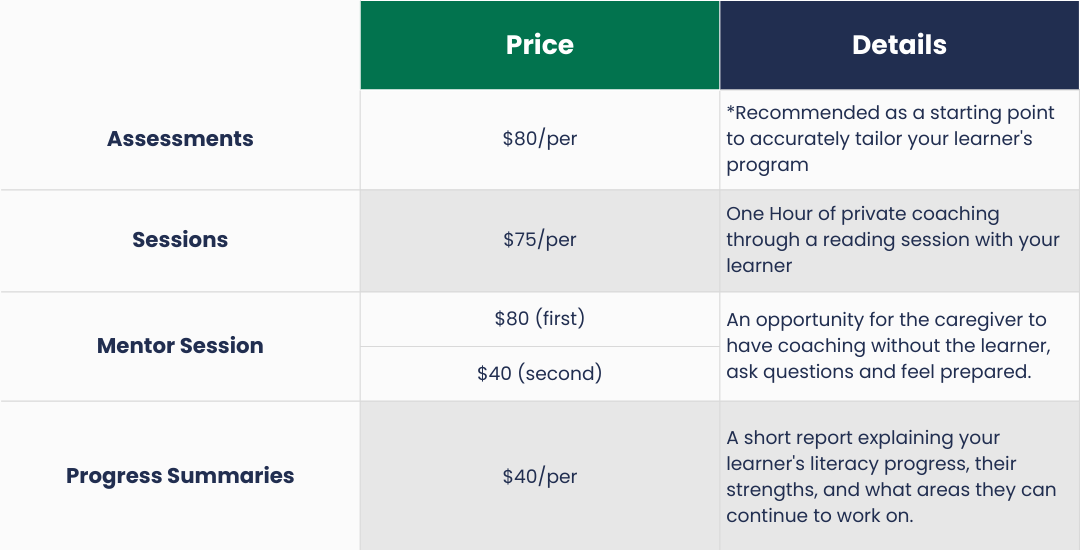Image resolution: width=1080 pixels, height=550 pixels.
Task: Click the $75/per Sessions price cell
Action: [540, 240]
